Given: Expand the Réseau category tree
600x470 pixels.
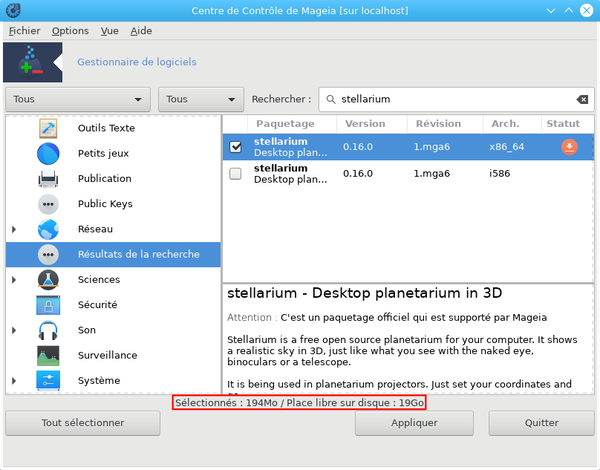Looking at the screenshot, I should click(14, 229).
